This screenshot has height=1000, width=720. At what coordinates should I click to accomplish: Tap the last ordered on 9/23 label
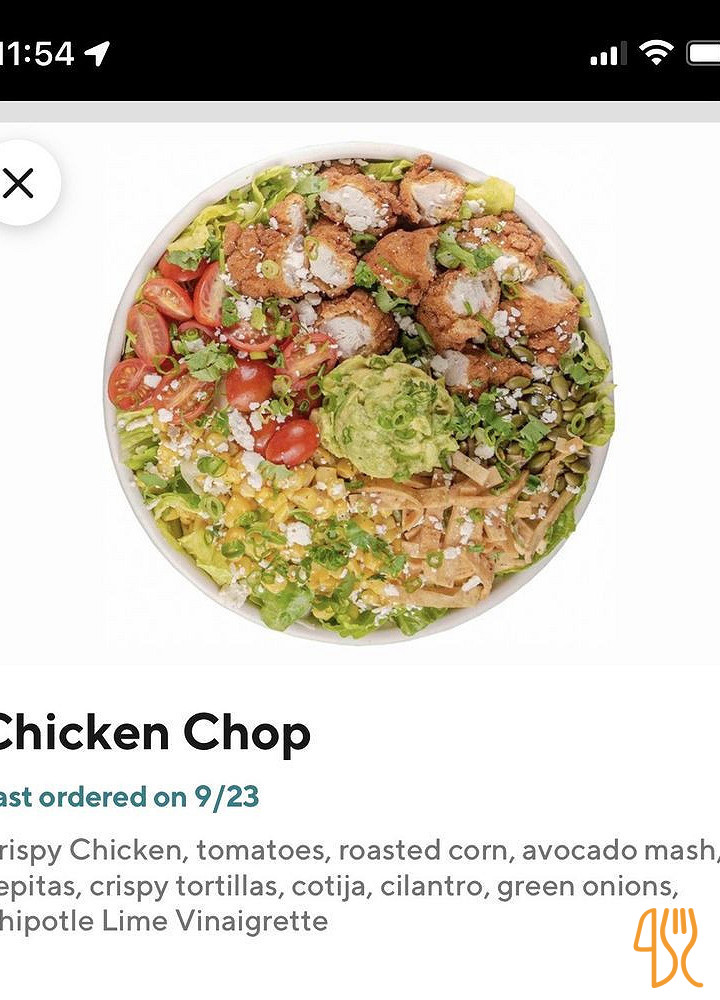tap(129, 797)
